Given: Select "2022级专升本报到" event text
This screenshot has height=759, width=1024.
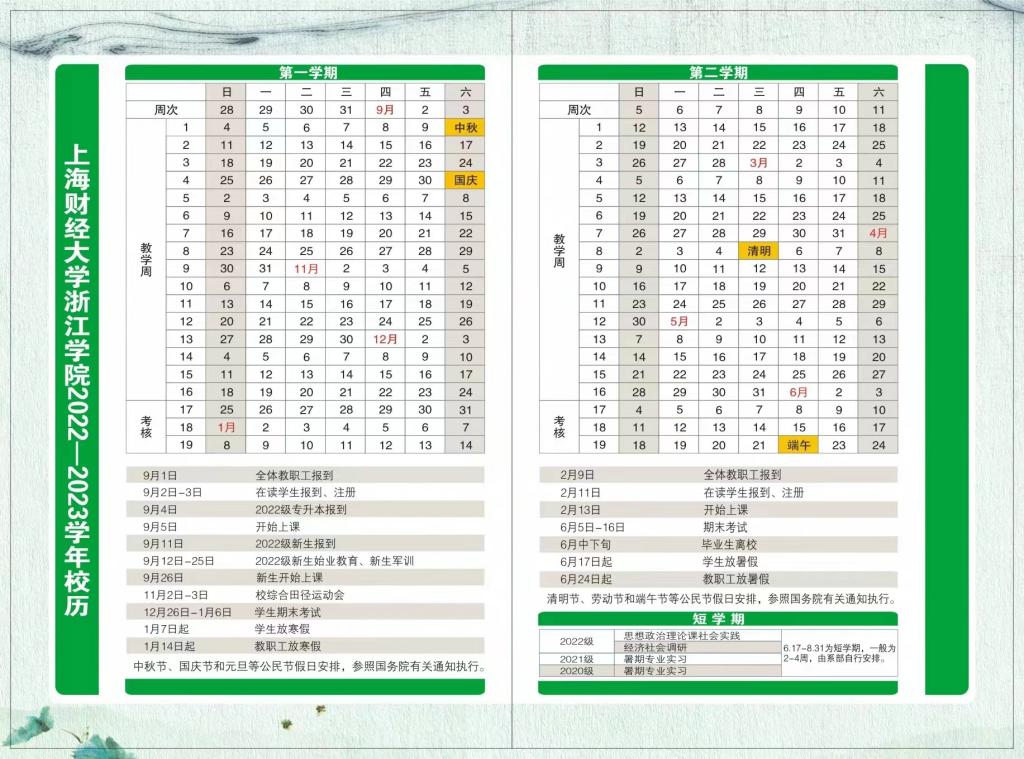Looking at the screenshot, I should click(301, 509).
